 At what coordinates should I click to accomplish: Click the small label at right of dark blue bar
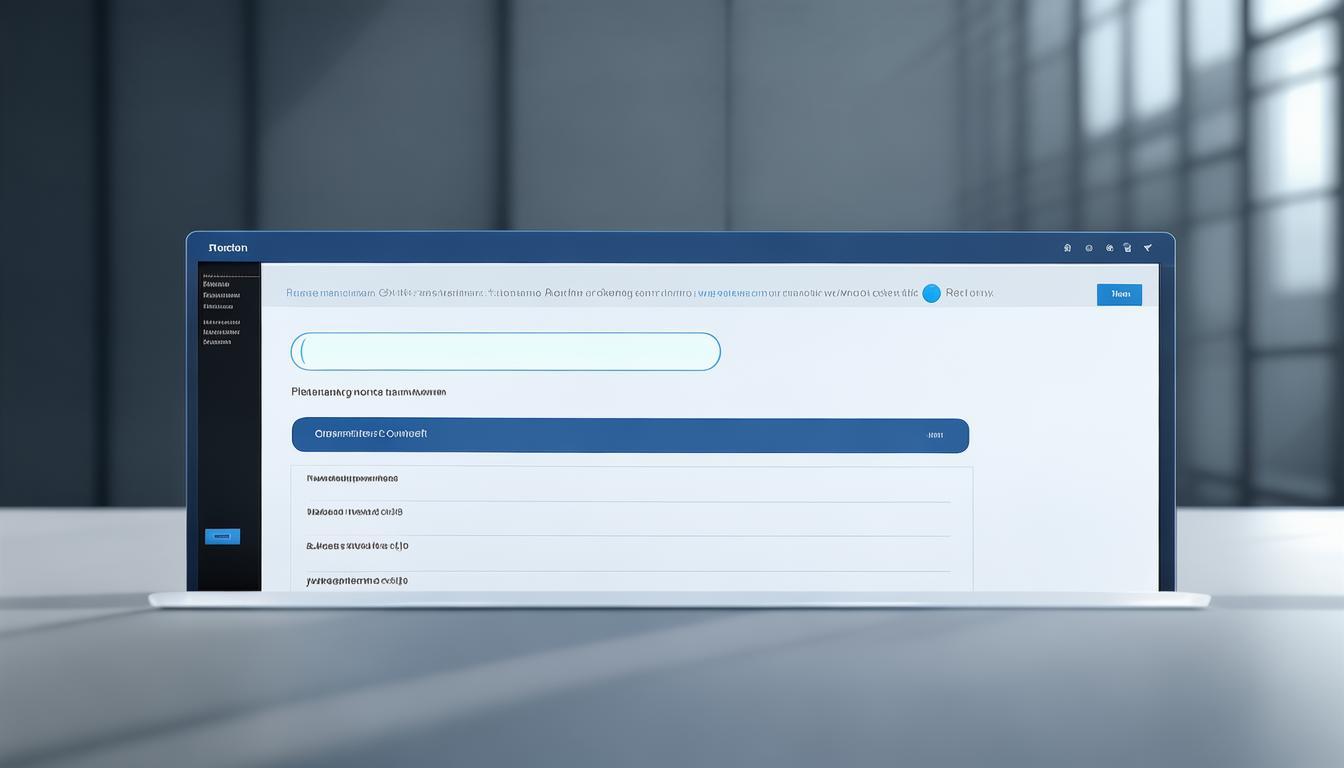(x=935, y=435)
